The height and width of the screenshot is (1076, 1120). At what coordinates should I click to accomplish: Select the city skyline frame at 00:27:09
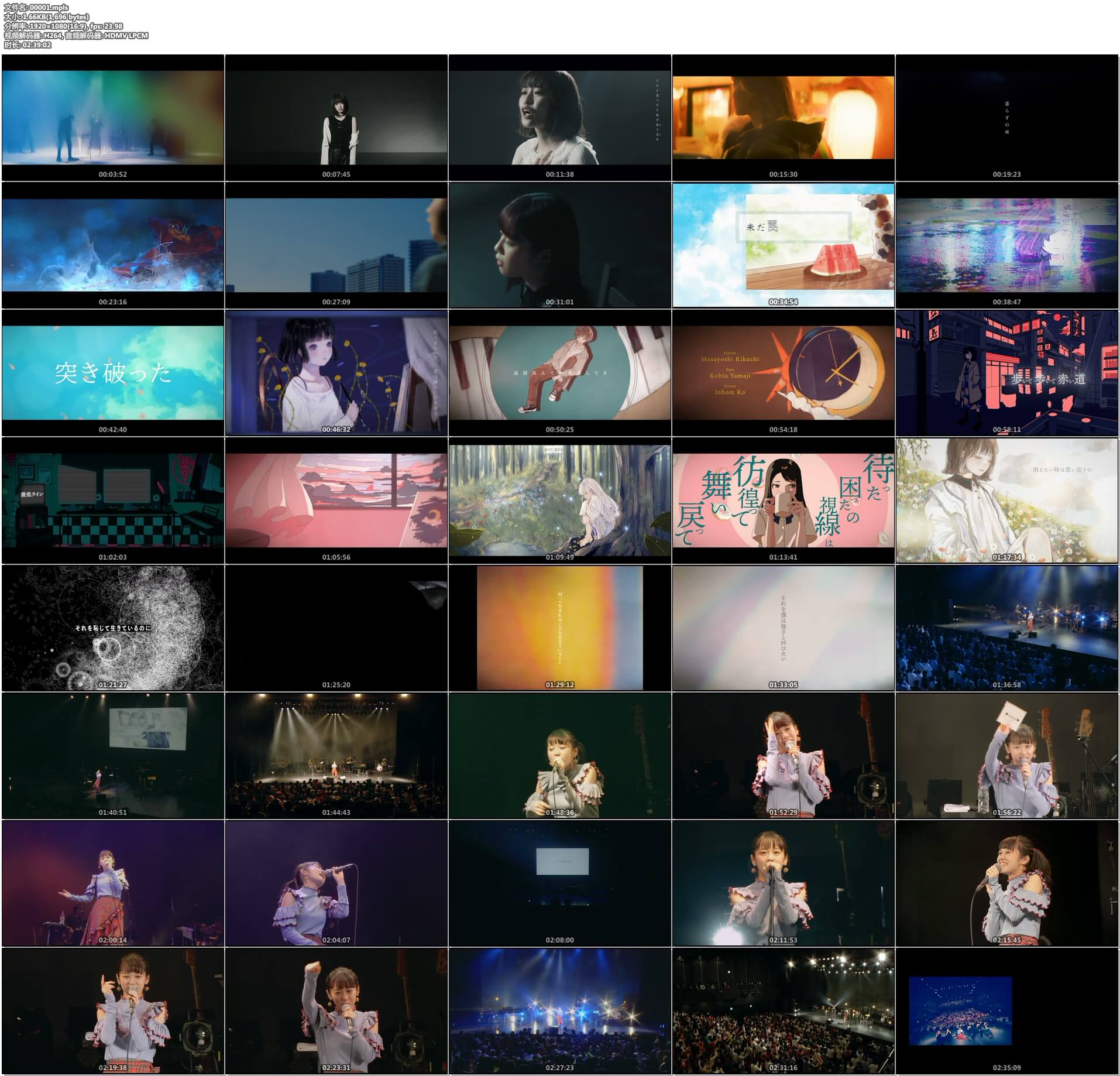(336, 245)
